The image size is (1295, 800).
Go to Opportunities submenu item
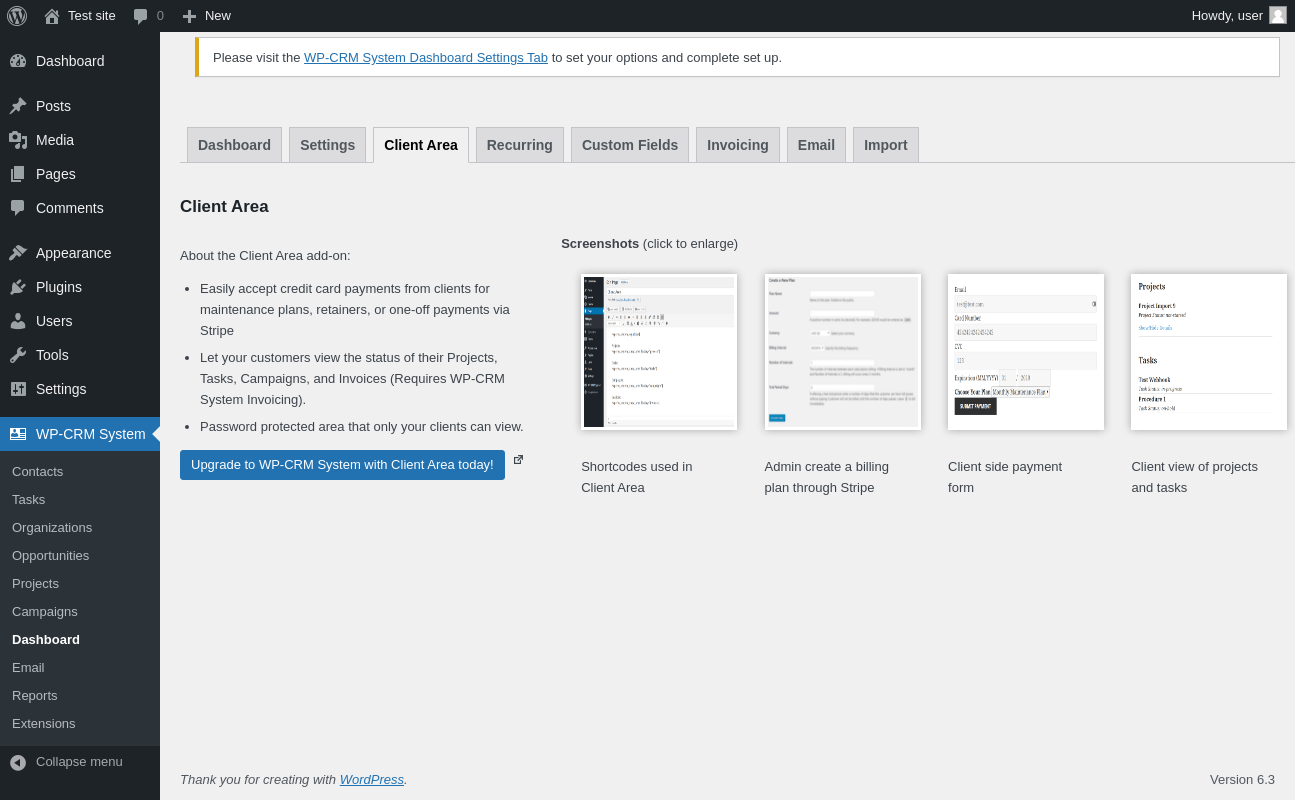pos(50,556)
